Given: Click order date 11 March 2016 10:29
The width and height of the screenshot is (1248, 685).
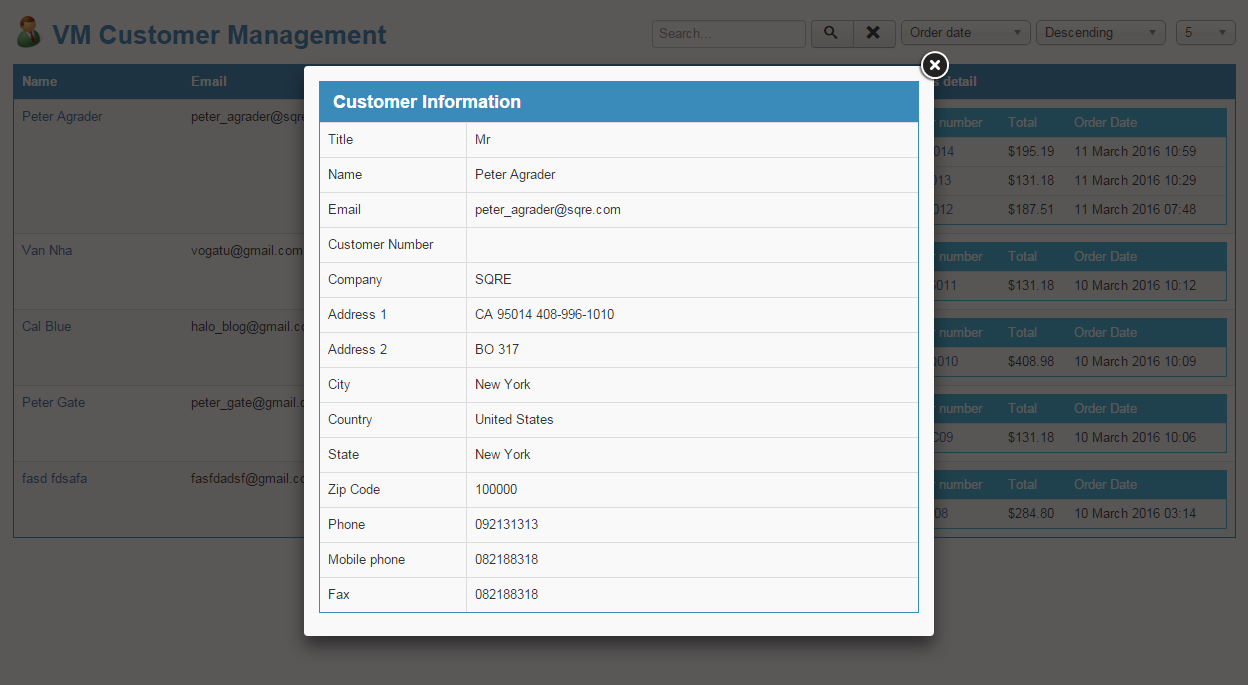Looking at the screenshot, I should pos(1135,180).
